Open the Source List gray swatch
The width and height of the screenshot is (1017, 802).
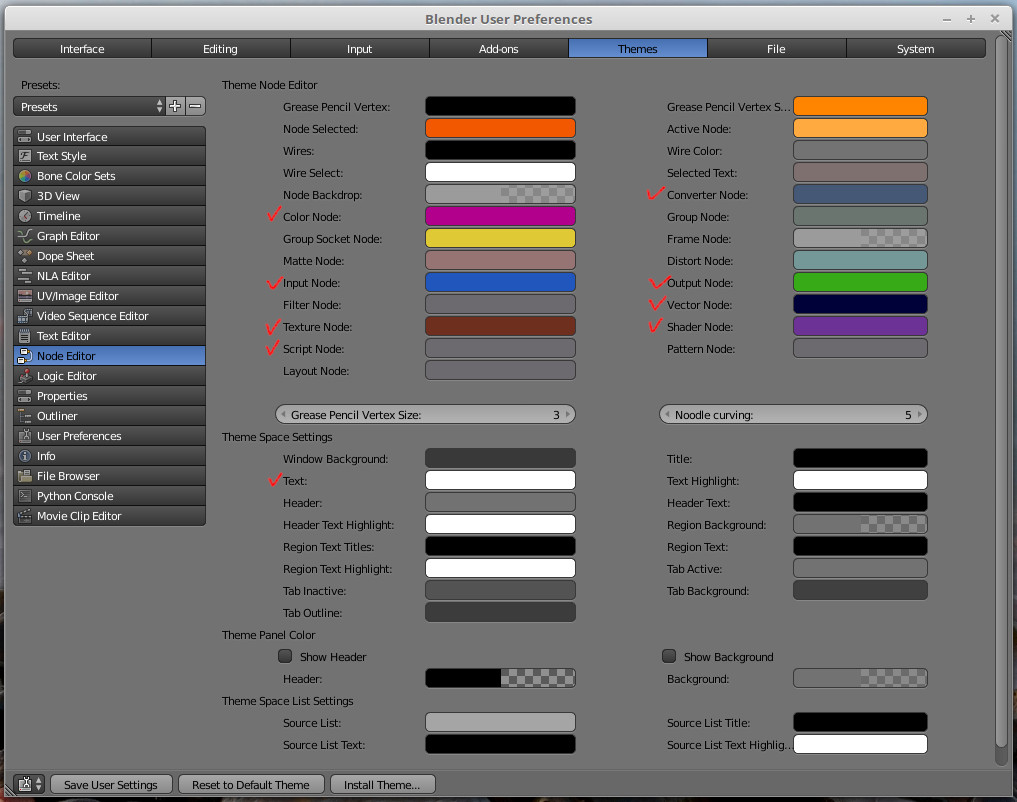point(500,722)
